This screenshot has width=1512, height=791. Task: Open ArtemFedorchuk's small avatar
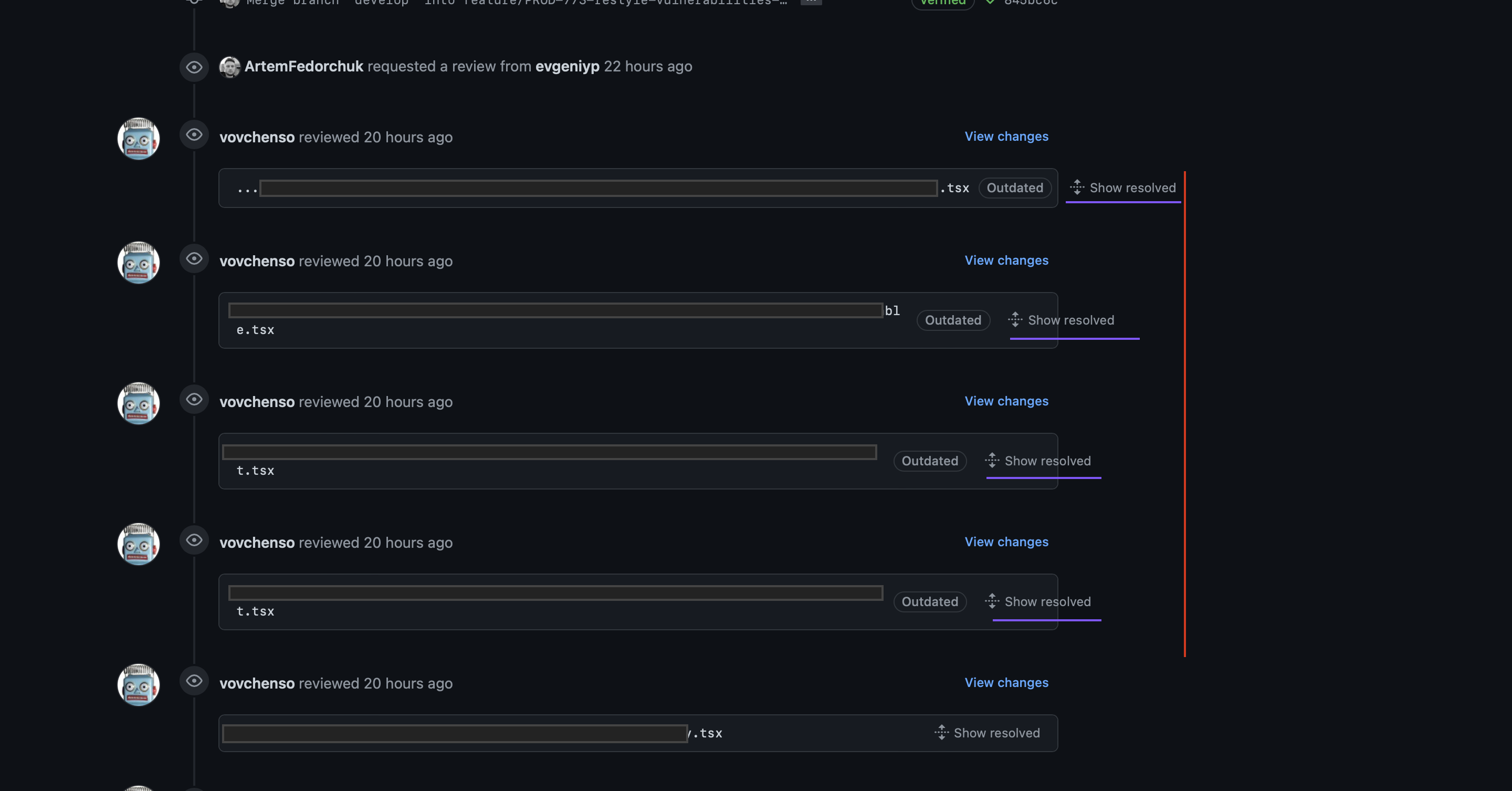click(229, 67)
